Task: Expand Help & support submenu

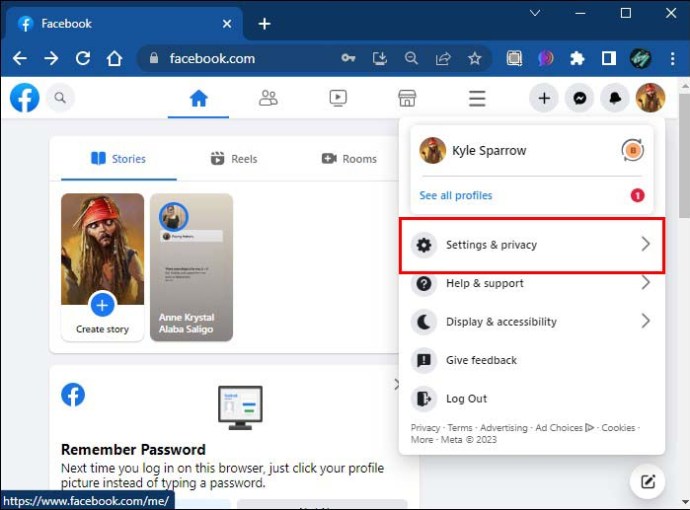Action: click(x=531, y=283)
